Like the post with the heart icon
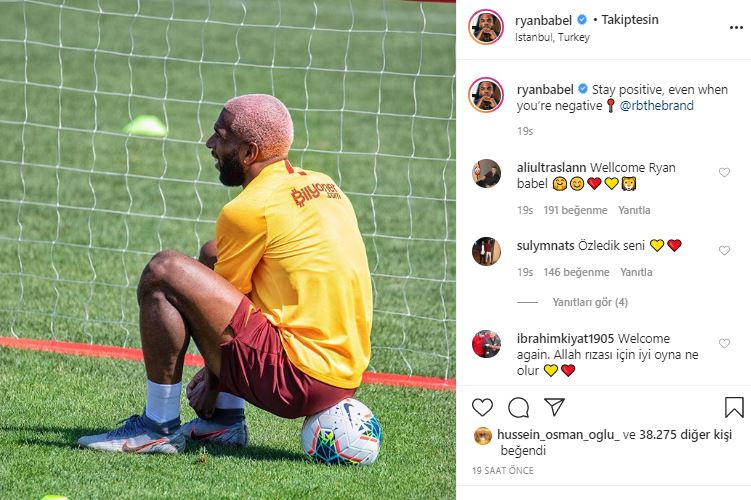 (482, 408)
